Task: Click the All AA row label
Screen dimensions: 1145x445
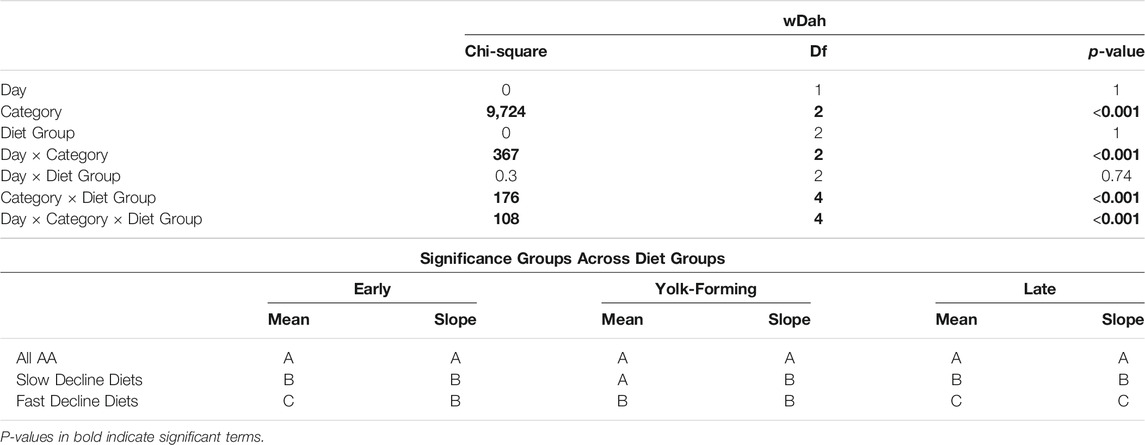Action: (37, 359)
